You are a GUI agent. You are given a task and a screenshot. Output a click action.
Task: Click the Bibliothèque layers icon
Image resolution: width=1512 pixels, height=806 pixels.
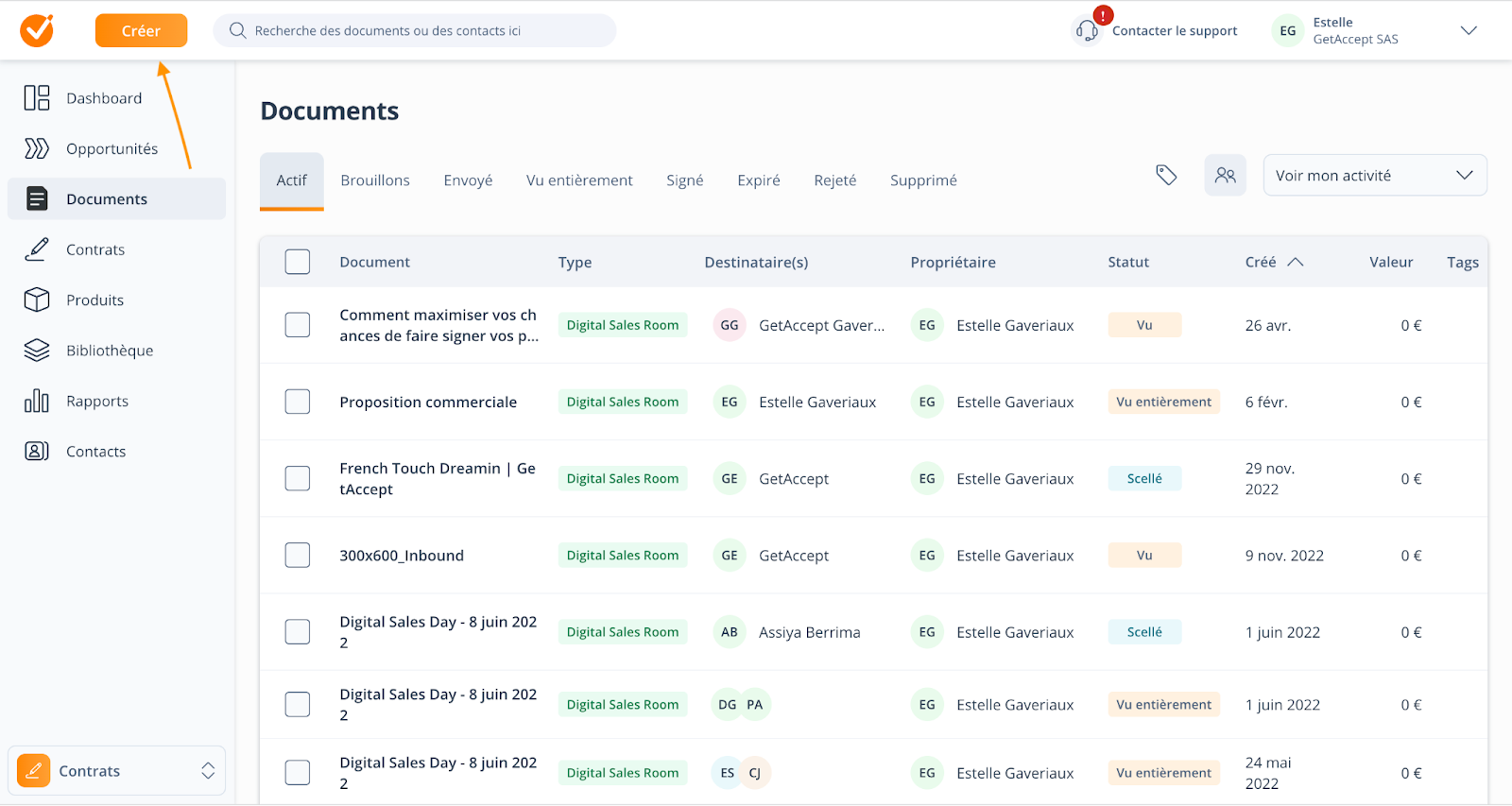[37, 351]
